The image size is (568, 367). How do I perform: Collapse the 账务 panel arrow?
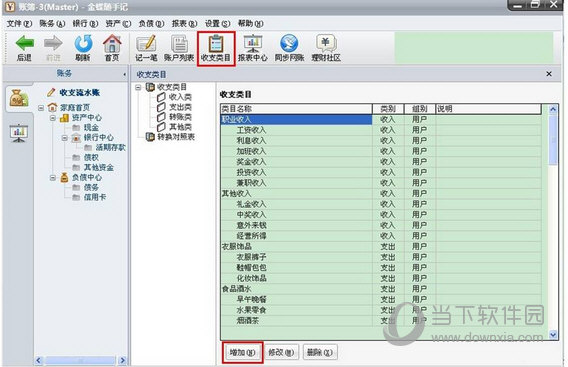(x=124, y=74)
